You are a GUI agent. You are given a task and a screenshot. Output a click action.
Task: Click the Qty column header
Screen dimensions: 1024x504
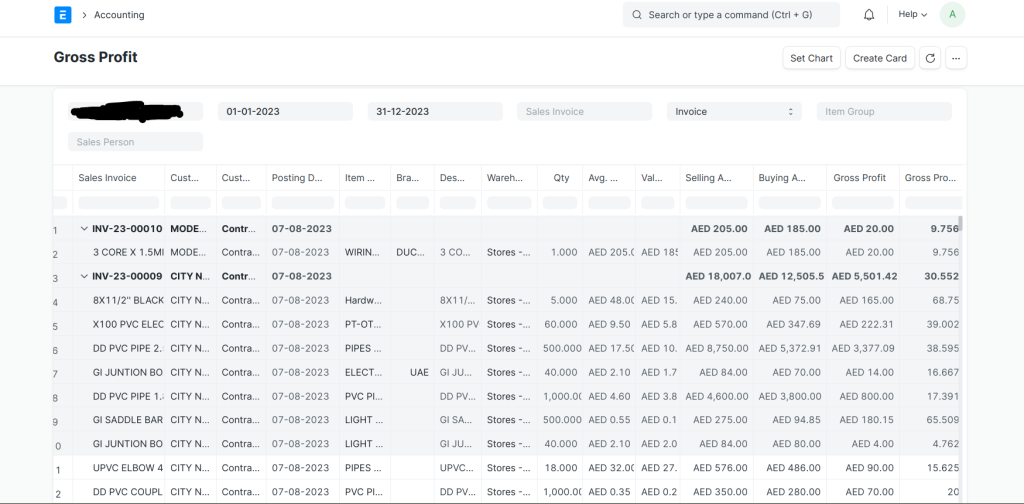click(x=560, y=178)
